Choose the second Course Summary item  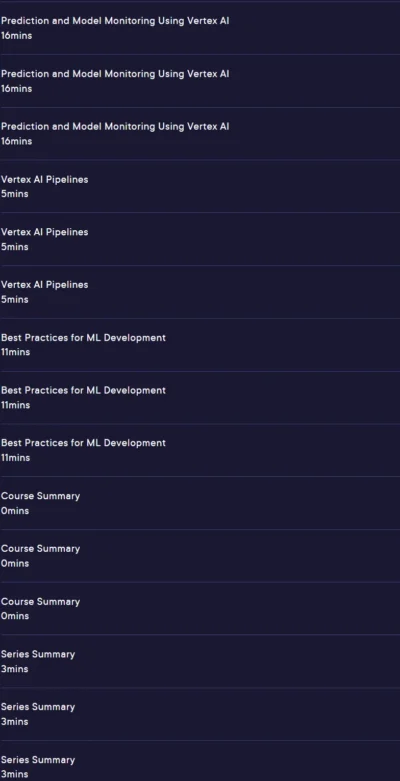[200, 556]
